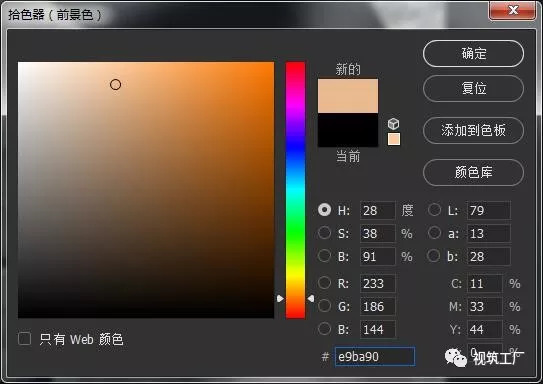Screen dimensions: 543x384
Task: Click the hex color input field
Action: pyautogui.click(x=375, y=357)
